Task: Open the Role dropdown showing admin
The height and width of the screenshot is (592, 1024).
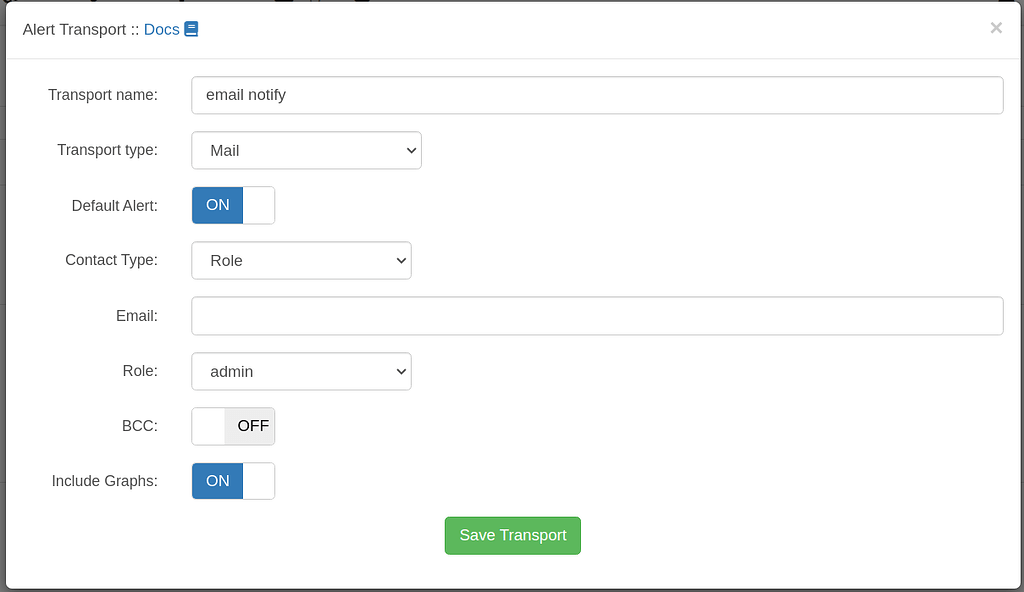Action: tap(301, 371)
